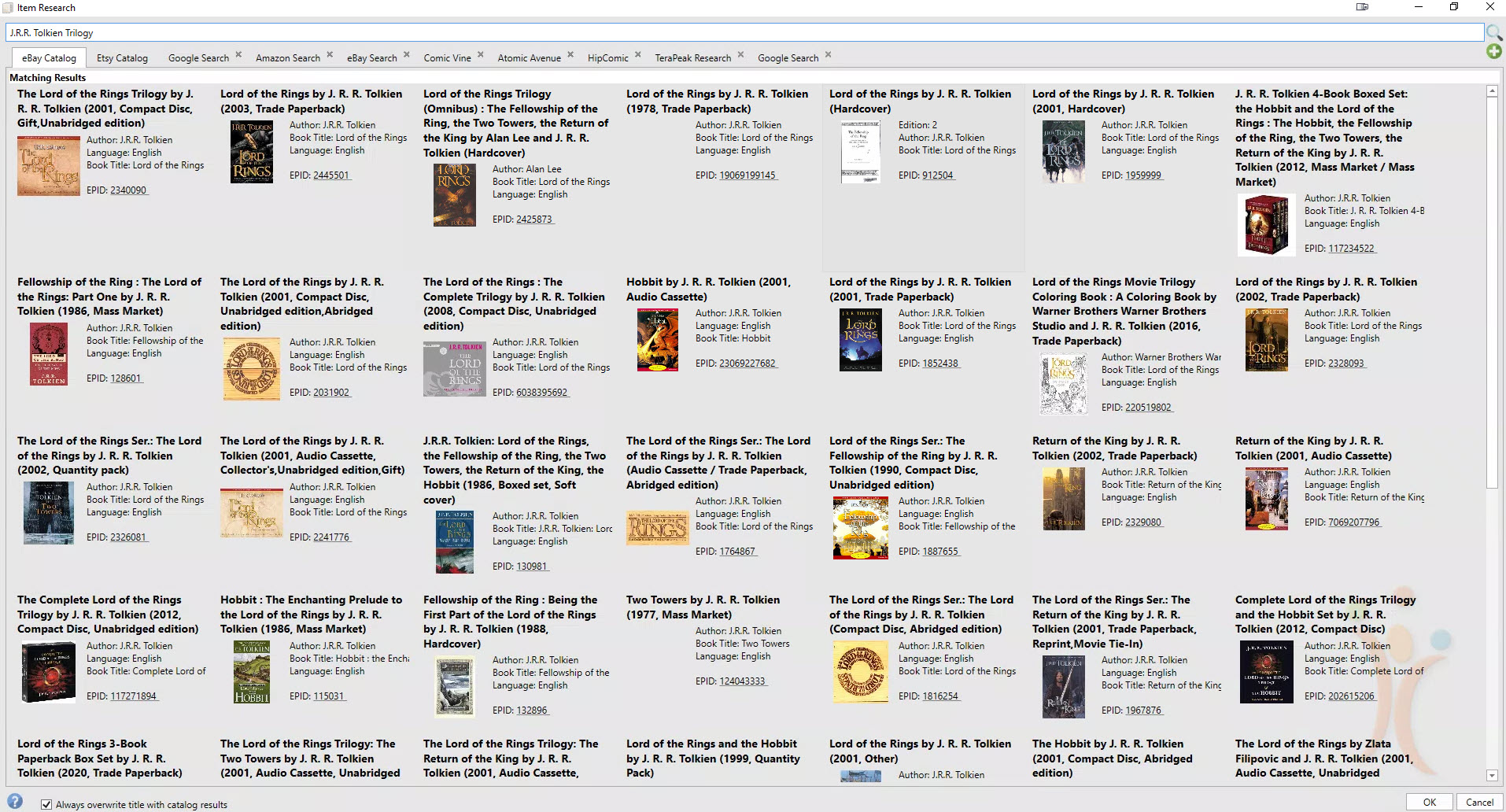This screenshot has height=812, width=1506.
Task: Select Fellowship 1988 Hardcover cover thumbnail
Action: [x=455, y=687]
